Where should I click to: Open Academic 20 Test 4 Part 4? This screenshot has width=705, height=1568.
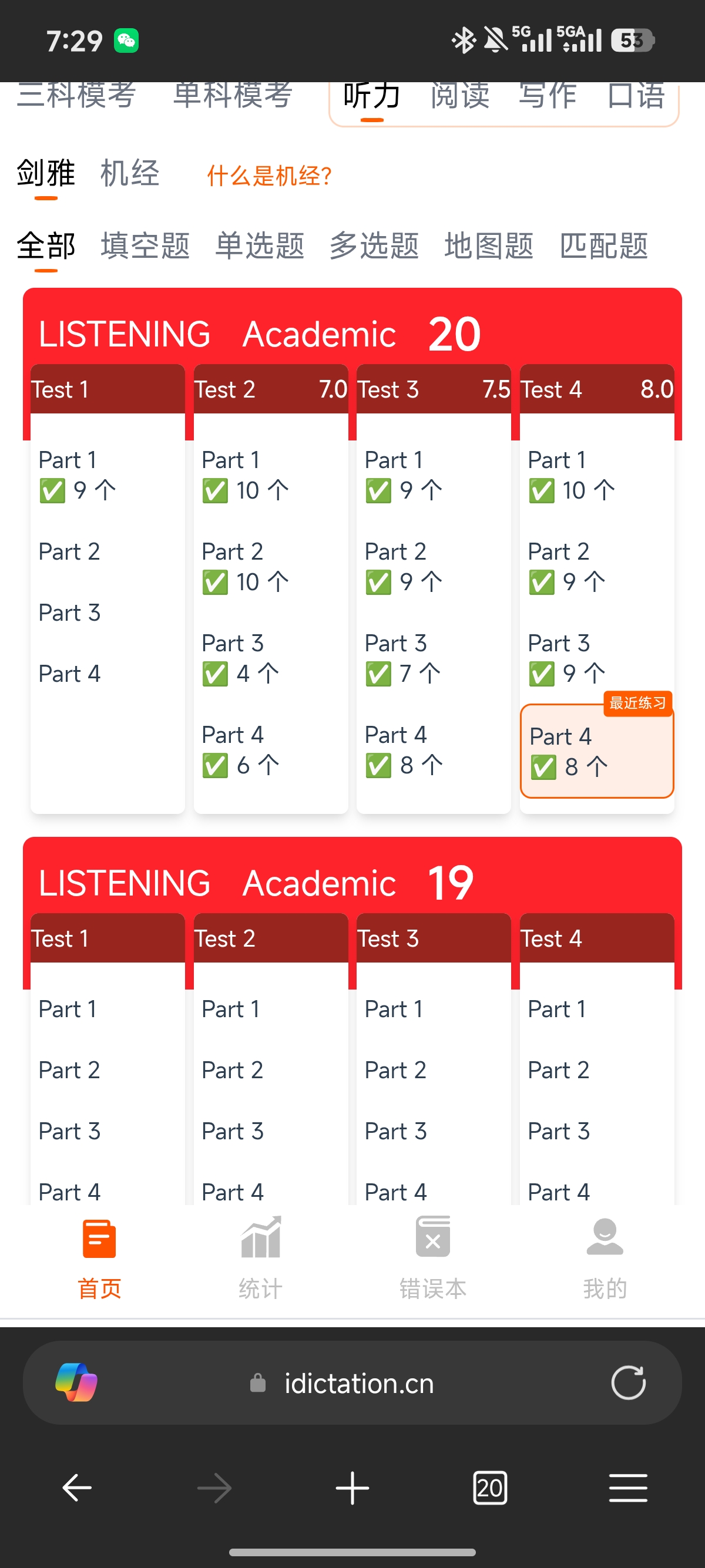point(597,751)
